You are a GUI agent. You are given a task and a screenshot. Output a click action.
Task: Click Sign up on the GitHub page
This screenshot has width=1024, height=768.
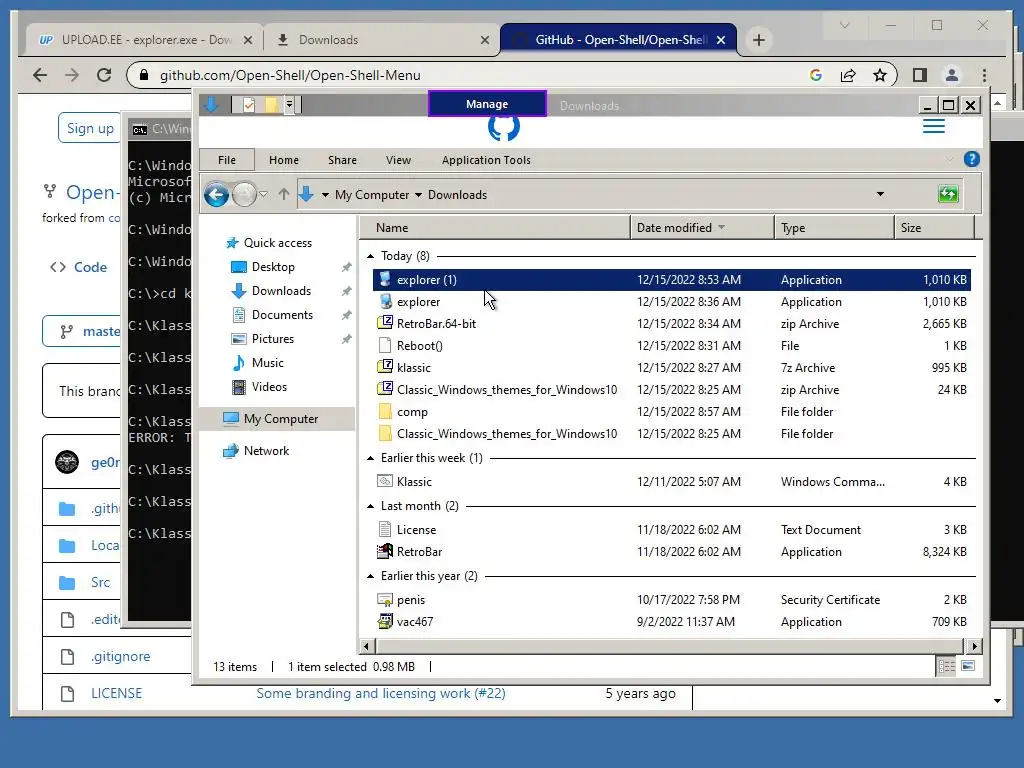90,128
